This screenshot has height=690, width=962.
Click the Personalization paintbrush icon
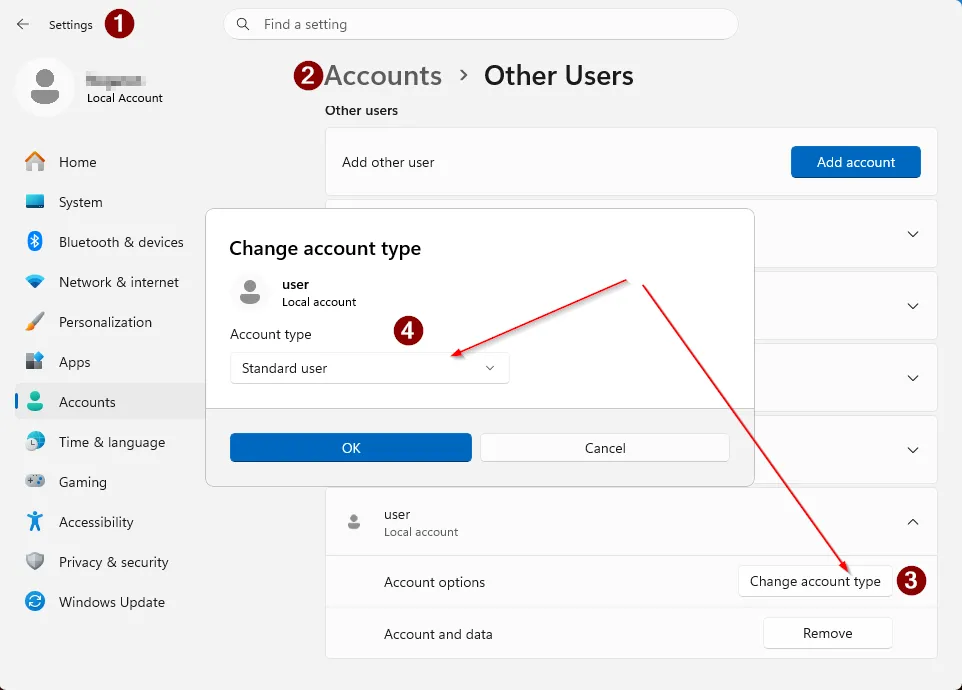35,321
